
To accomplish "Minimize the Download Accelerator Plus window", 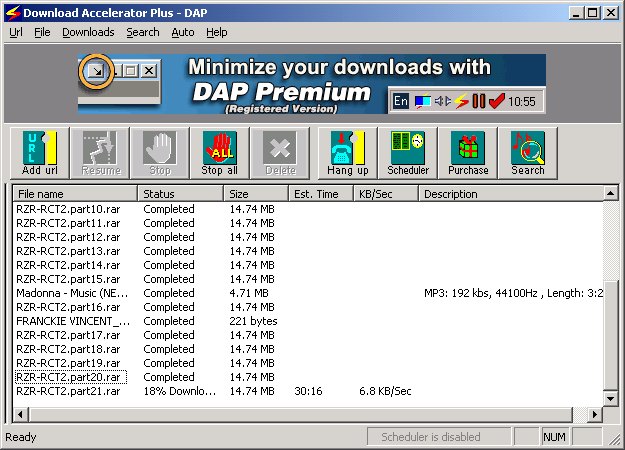I will 576,13.
